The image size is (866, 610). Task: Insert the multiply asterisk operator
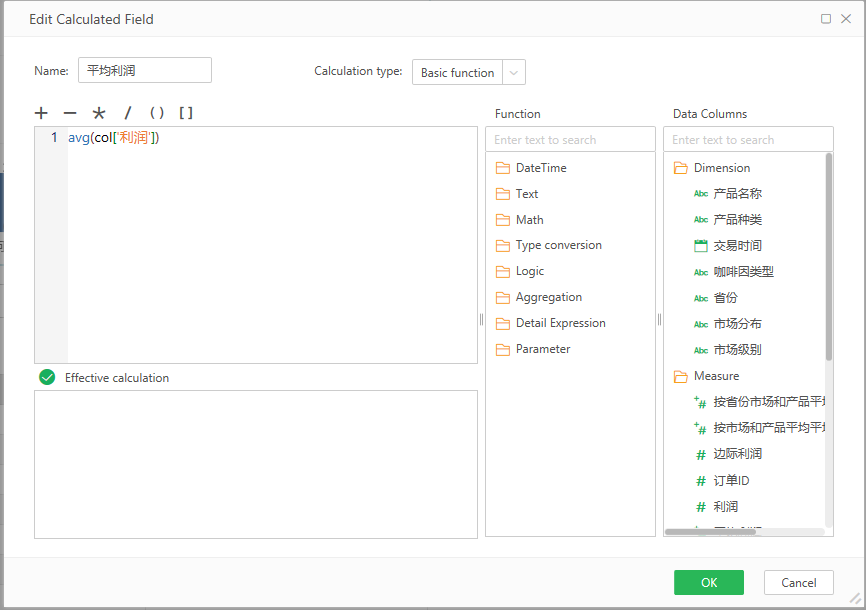(99, 113)
